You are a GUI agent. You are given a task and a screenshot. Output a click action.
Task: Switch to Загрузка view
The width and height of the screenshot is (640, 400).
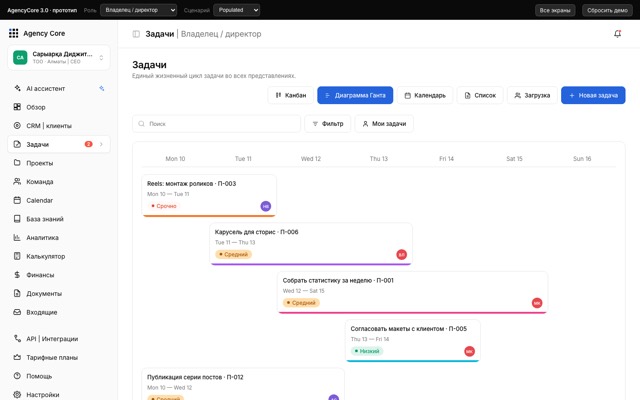click(532, 95)
